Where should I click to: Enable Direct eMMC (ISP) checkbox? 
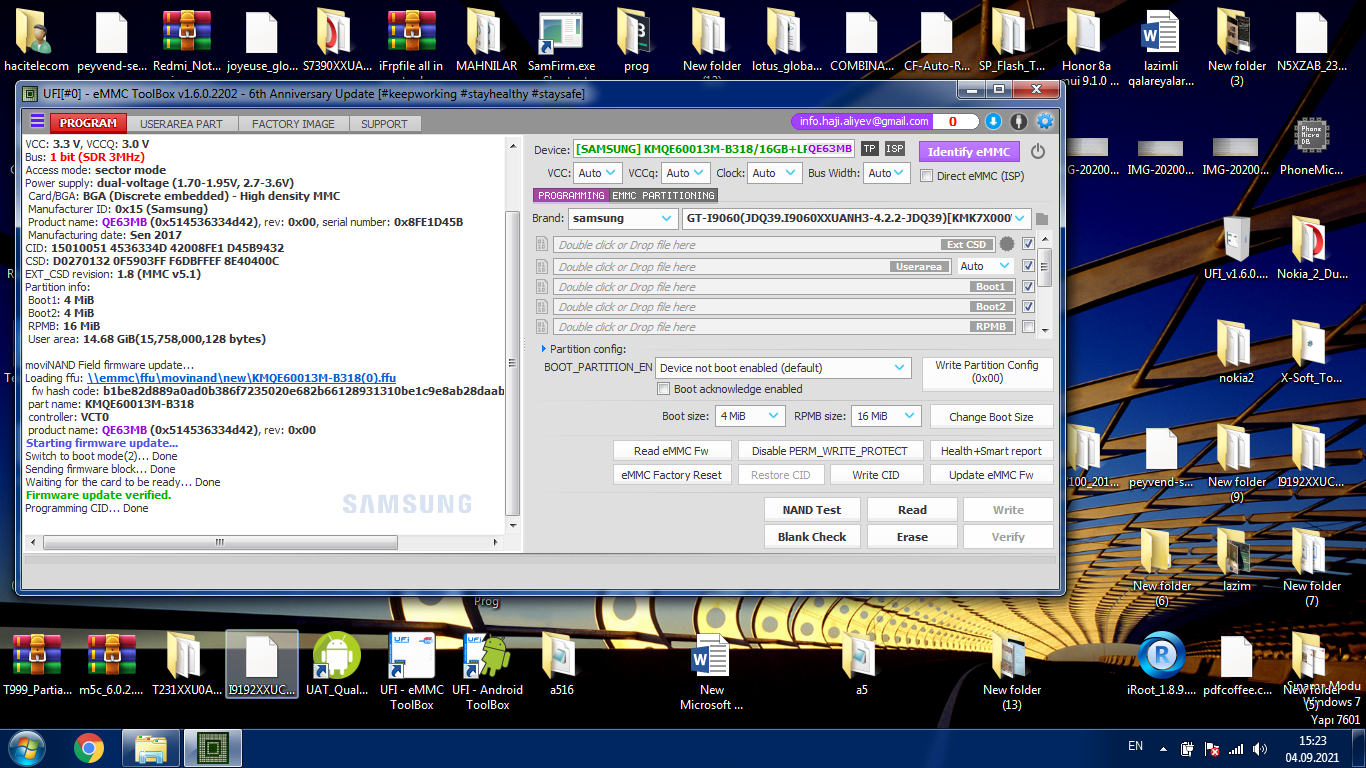point(926,176)
